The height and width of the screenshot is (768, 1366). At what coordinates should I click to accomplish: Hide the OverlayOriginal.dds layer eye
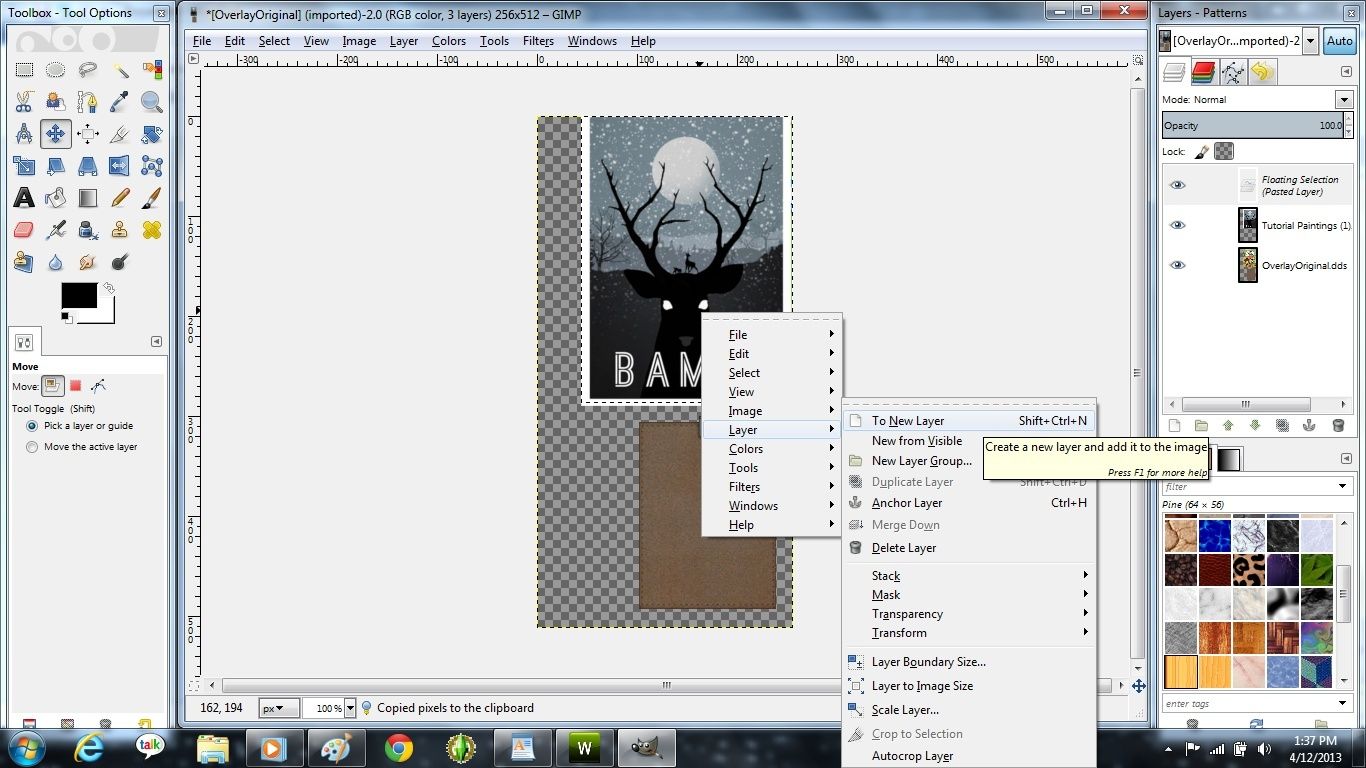pyautogui.click(x=1177, y=265)
